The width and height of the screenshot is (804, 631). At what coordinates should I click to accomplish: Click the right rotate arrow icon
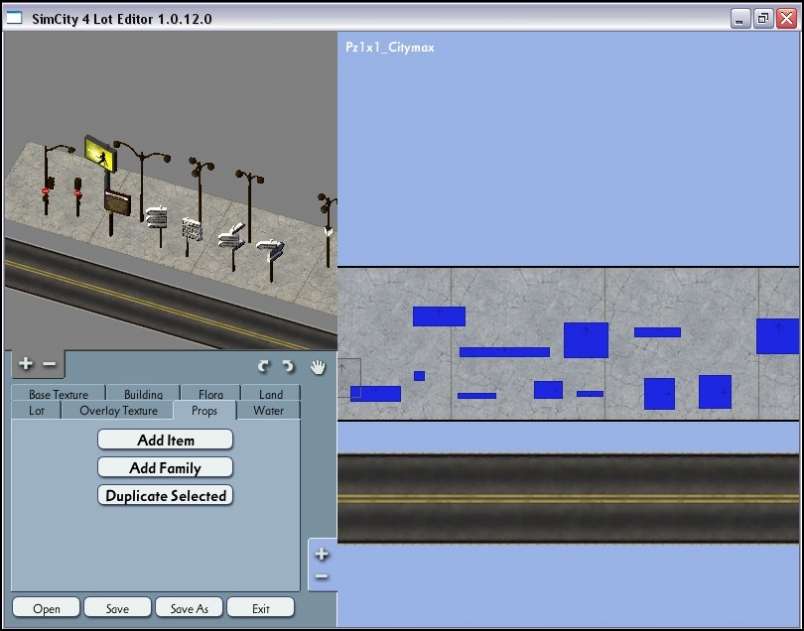[288, 367]
